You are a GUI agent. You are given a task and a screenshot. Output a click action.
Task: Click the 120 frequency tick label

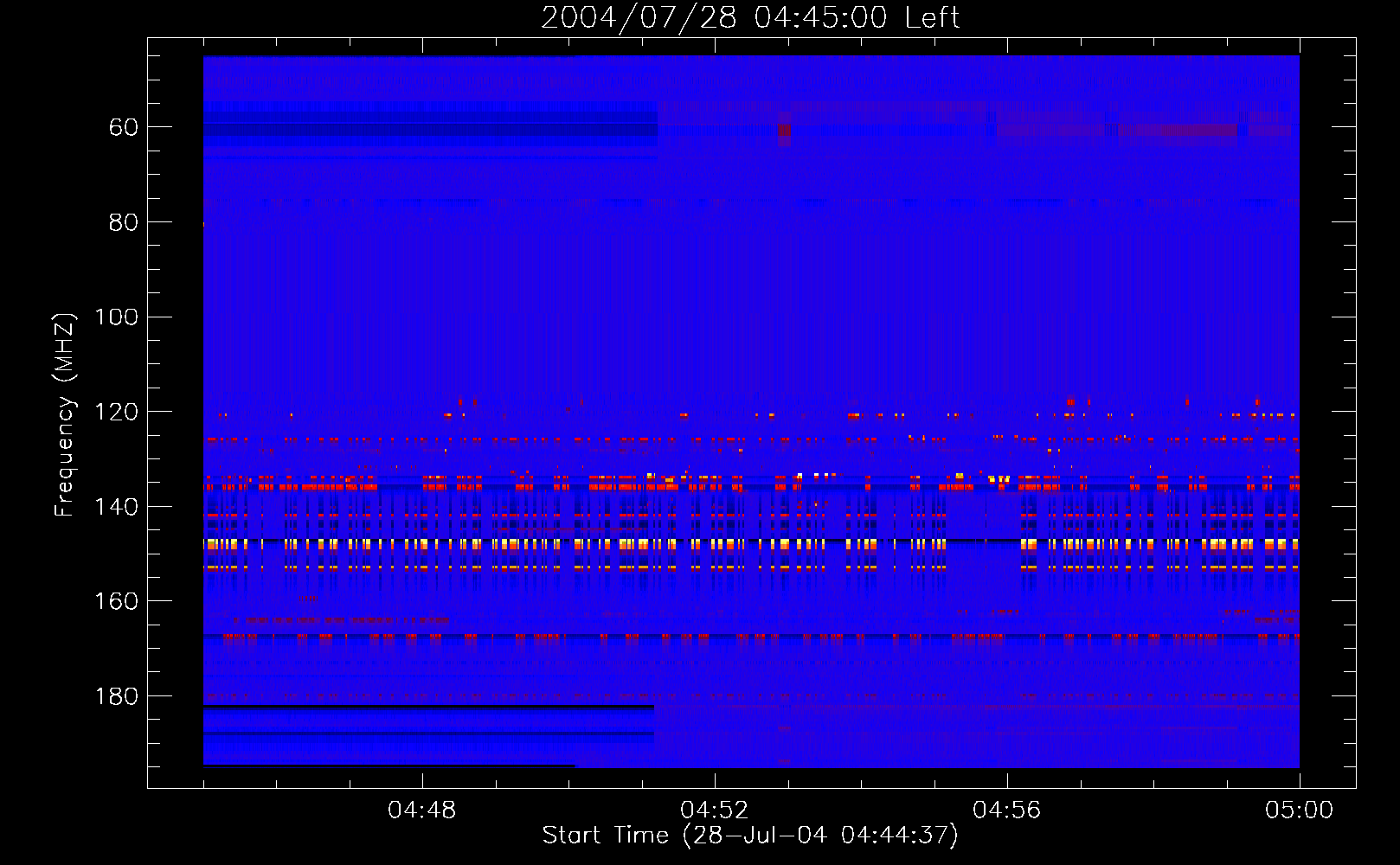click(116, 413)
